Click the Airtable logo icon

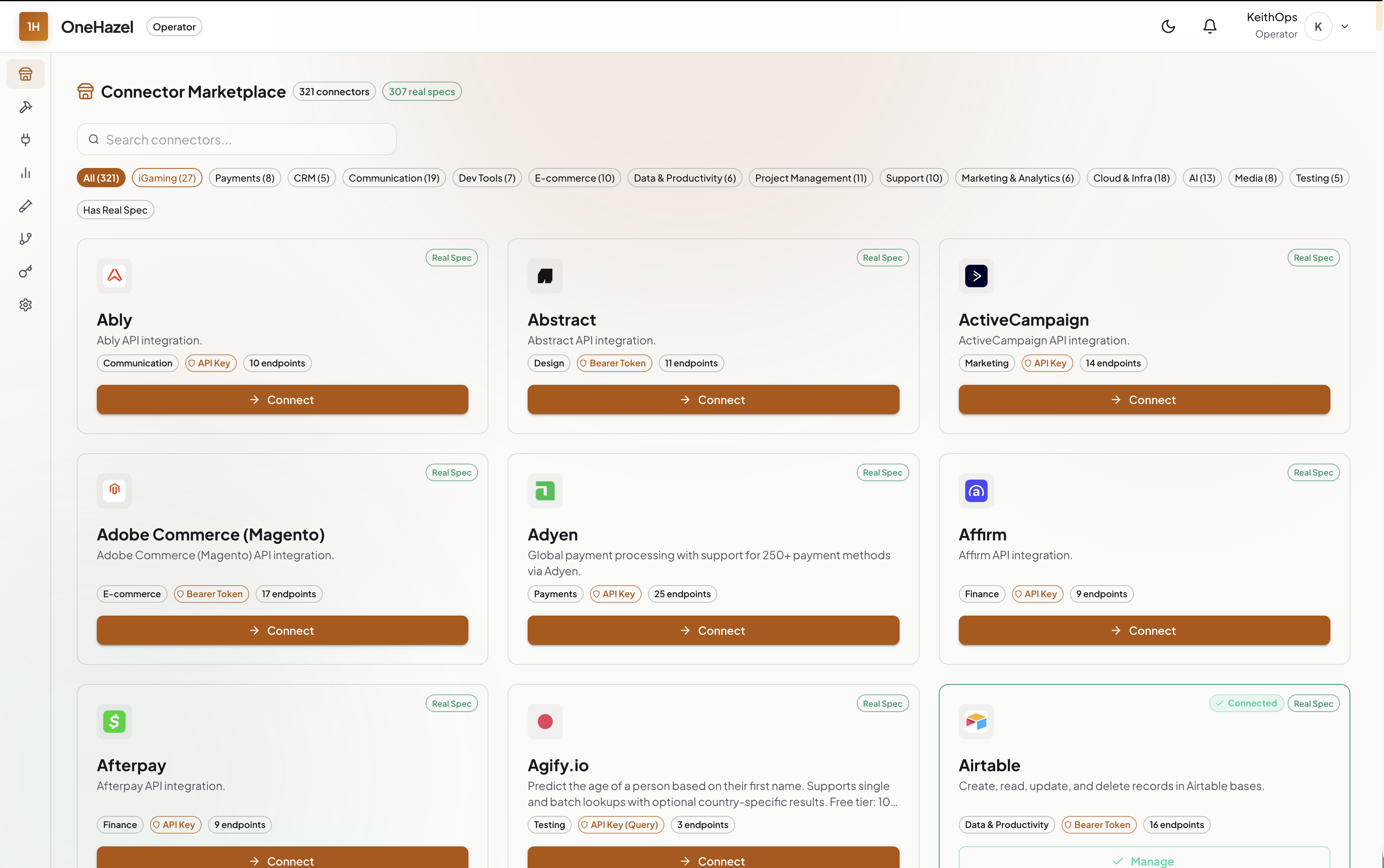click(976, 722)
